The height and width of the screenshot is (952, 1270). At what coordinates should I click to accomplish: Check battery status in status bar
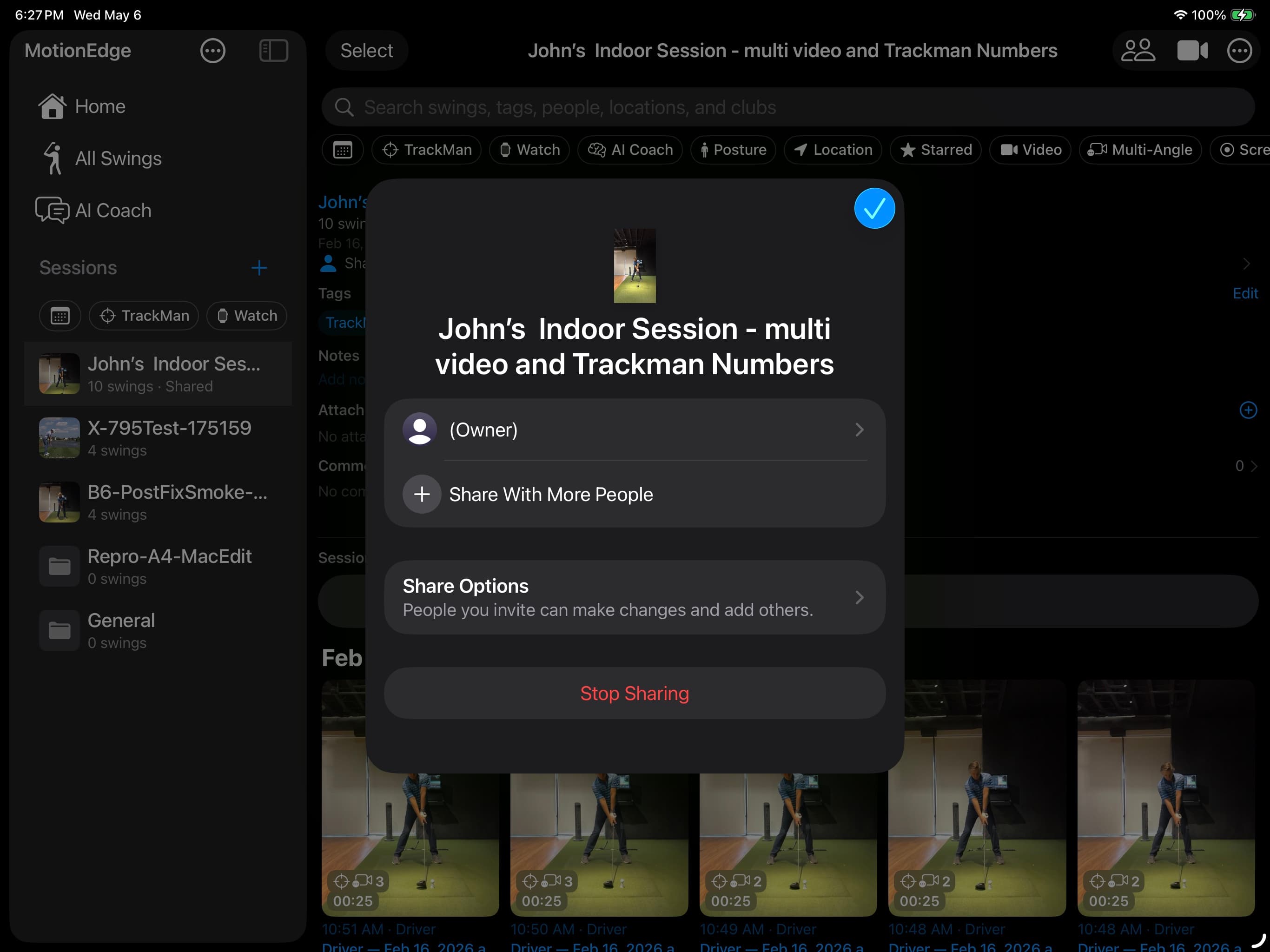click(1243, 15)
